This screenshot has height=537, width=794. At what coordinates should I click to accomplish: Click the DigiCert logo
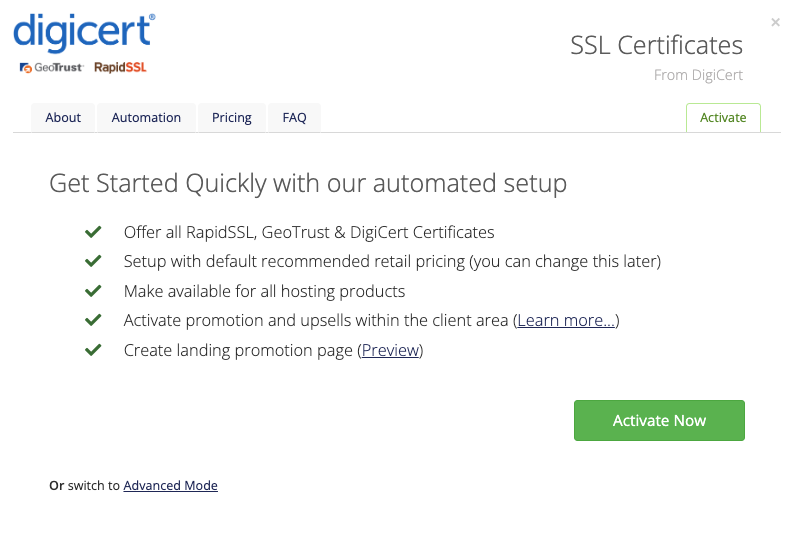[x=85, y=32]
